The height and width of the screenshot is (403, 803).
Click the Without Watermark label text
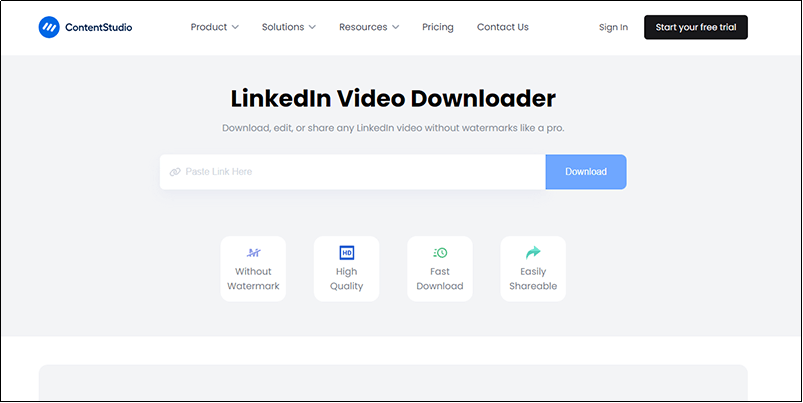click(x=253, y=279)
